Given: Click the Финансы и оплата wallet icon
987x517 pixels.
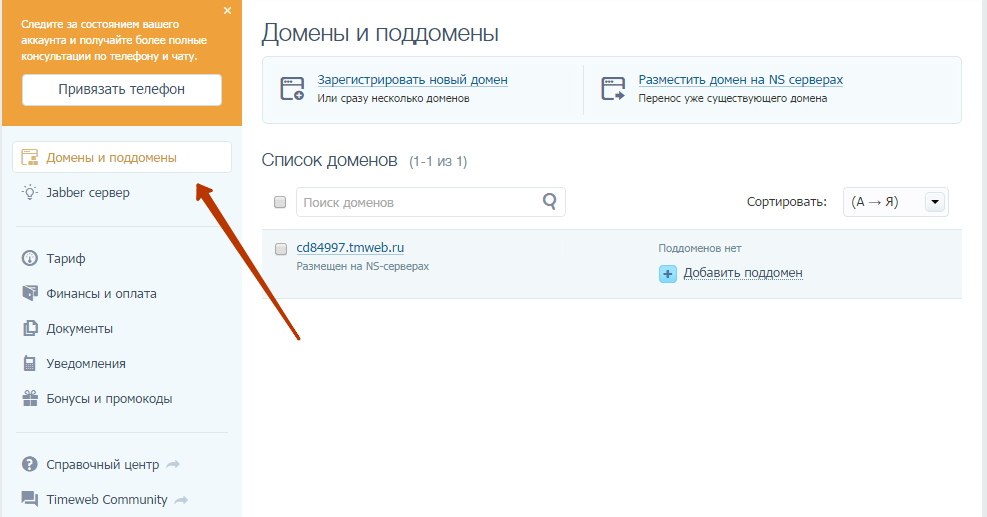Looking at the screenshot, I should 30,294.
